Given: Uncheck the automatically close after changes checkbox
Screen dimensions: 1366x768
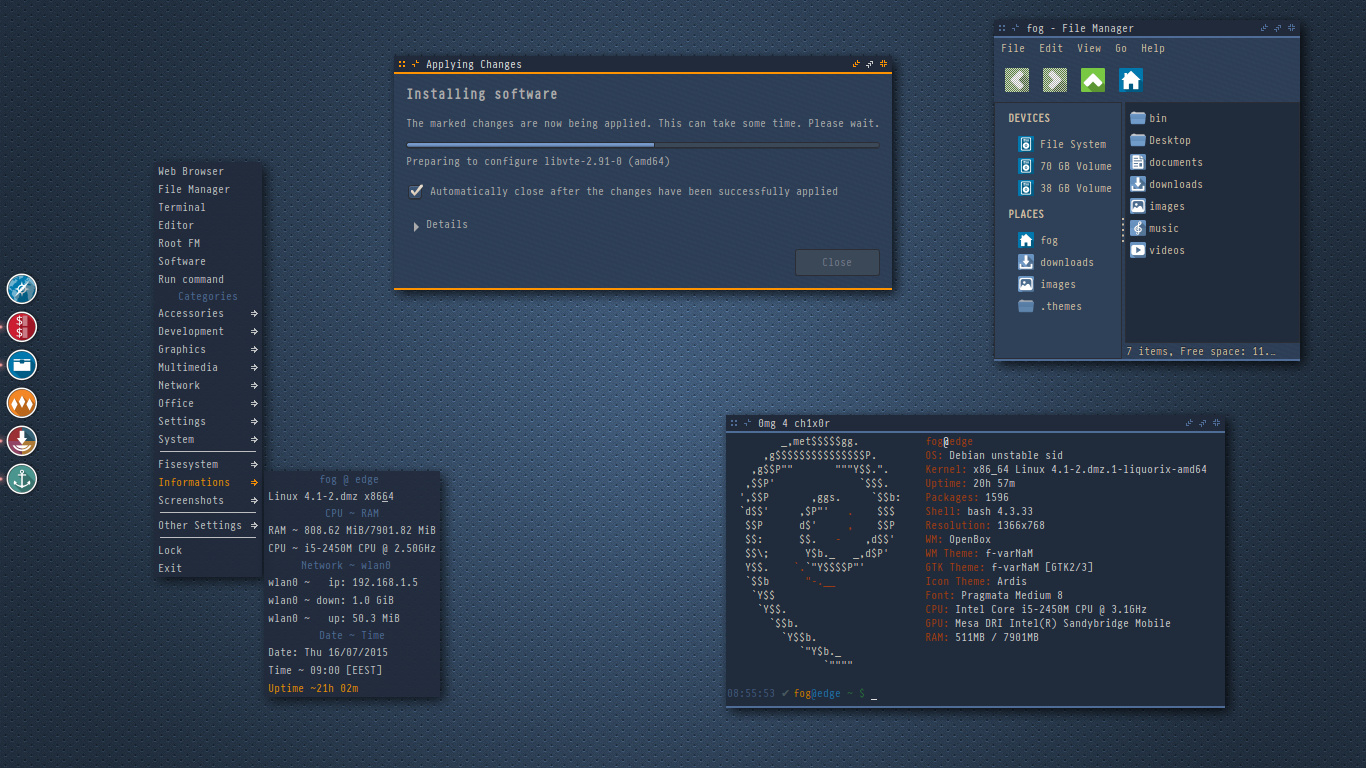Looking at the screenshot, I should point(416,191).
